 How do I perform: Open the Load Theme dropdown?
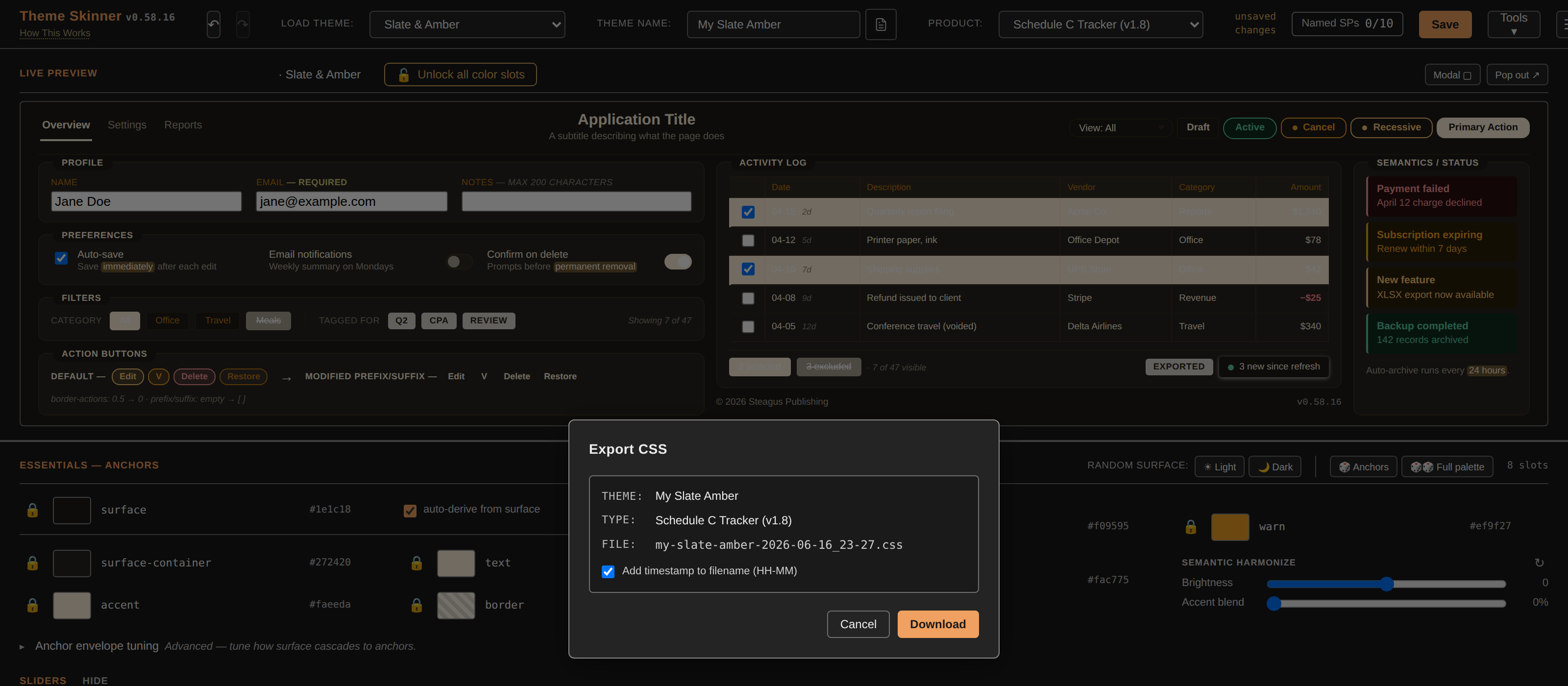467,24
